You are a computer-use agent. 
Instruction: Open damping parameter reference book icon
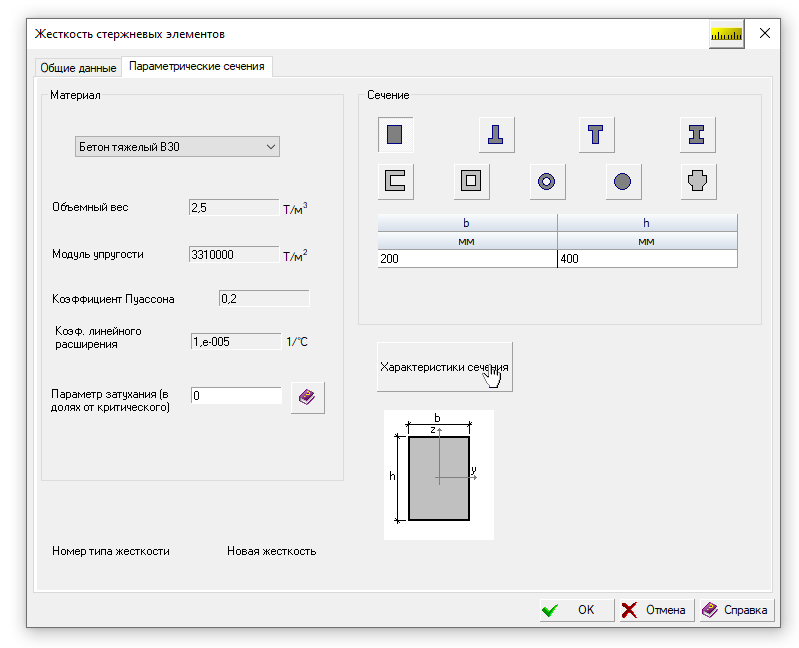[307, 397]
